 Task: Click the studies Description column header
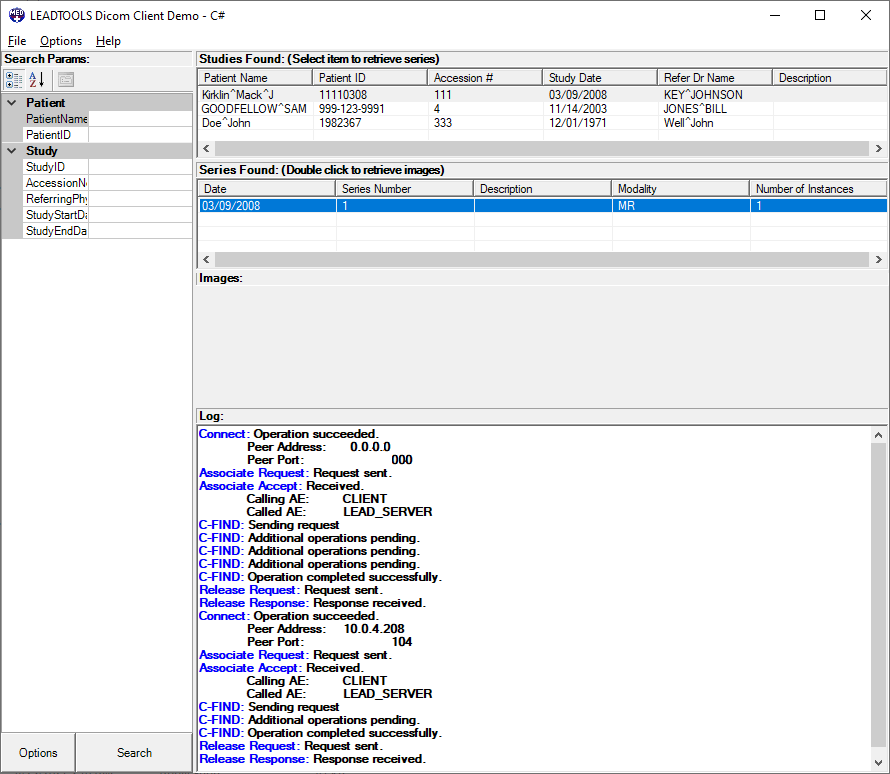pyautogui.click(x=830, y=78)
